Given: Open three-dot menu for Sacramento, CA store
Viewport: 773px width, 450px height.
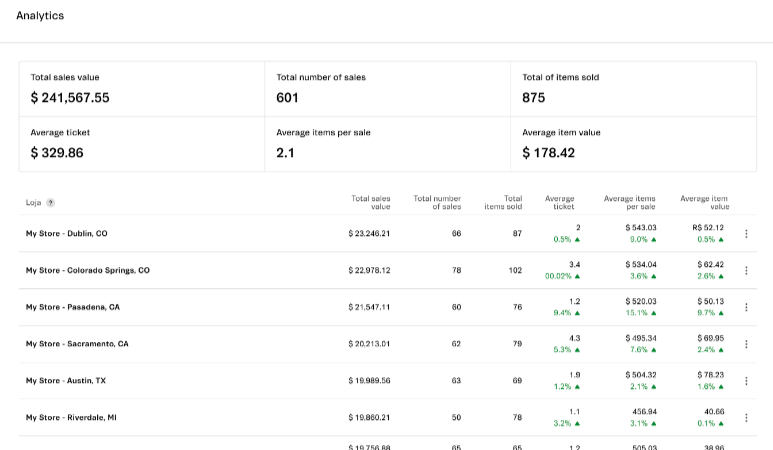Looking at the screenshot, I should 746,344.
